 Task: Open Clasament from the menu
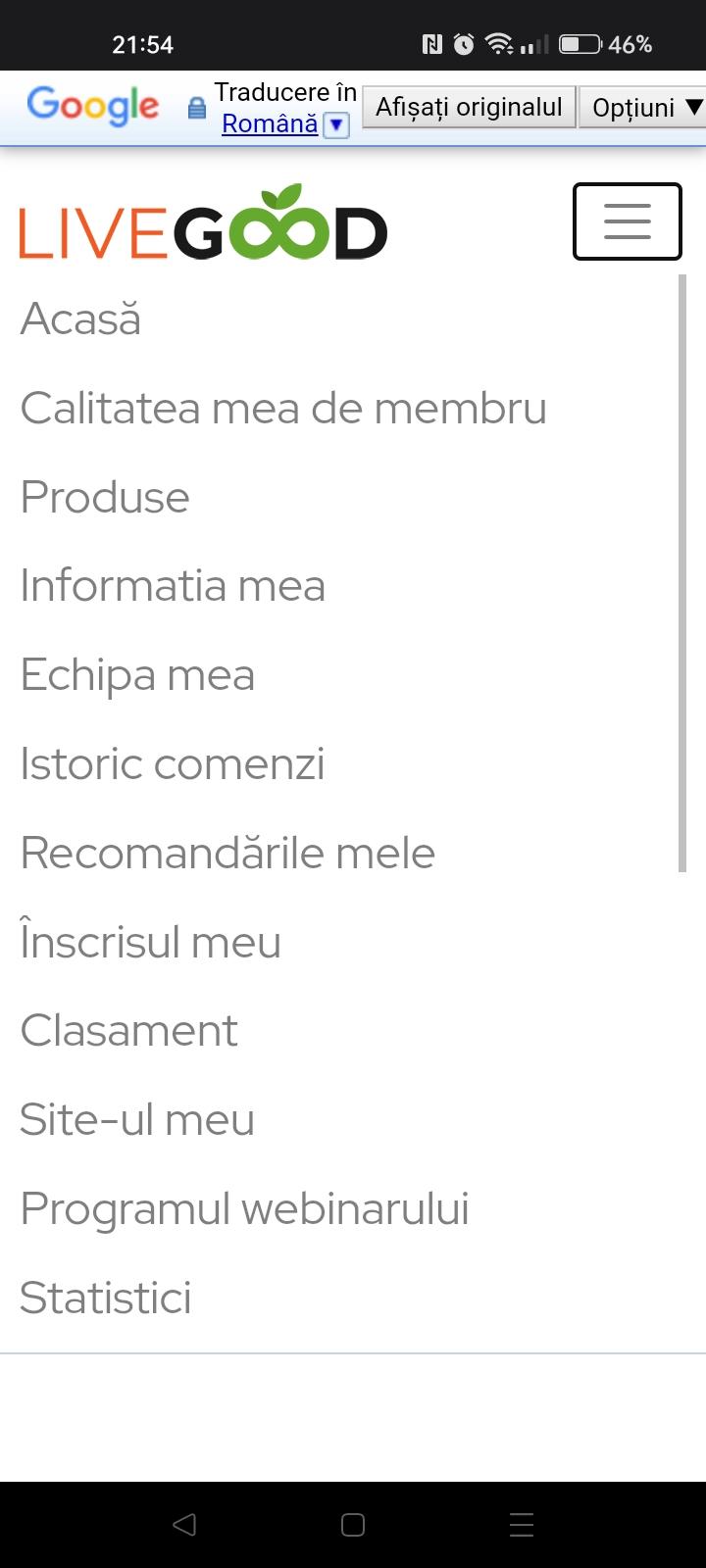point(128,1031)
